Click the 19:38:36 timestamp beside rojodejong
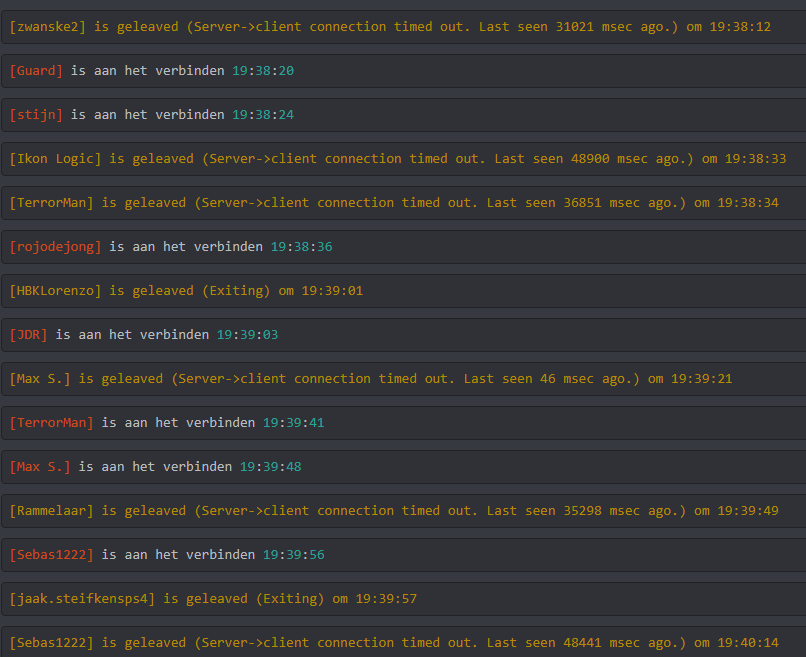806x657 pixels. point(301,247)
